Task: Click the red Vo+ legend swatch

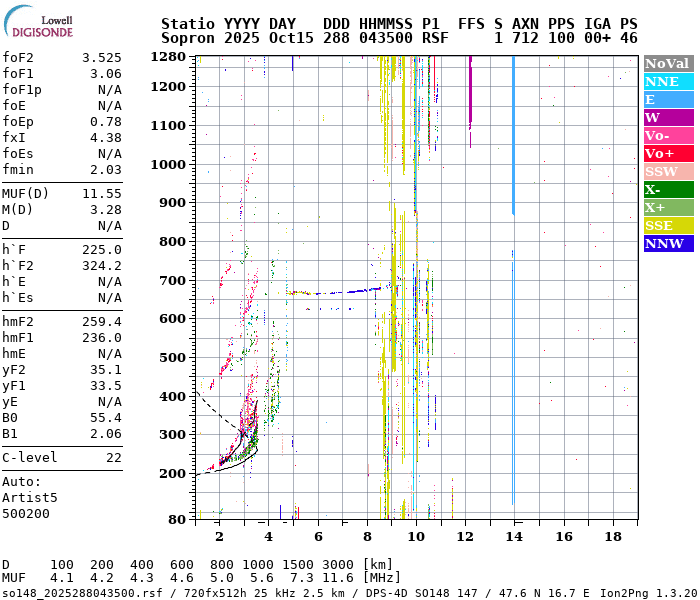Action: click(668, 154)
